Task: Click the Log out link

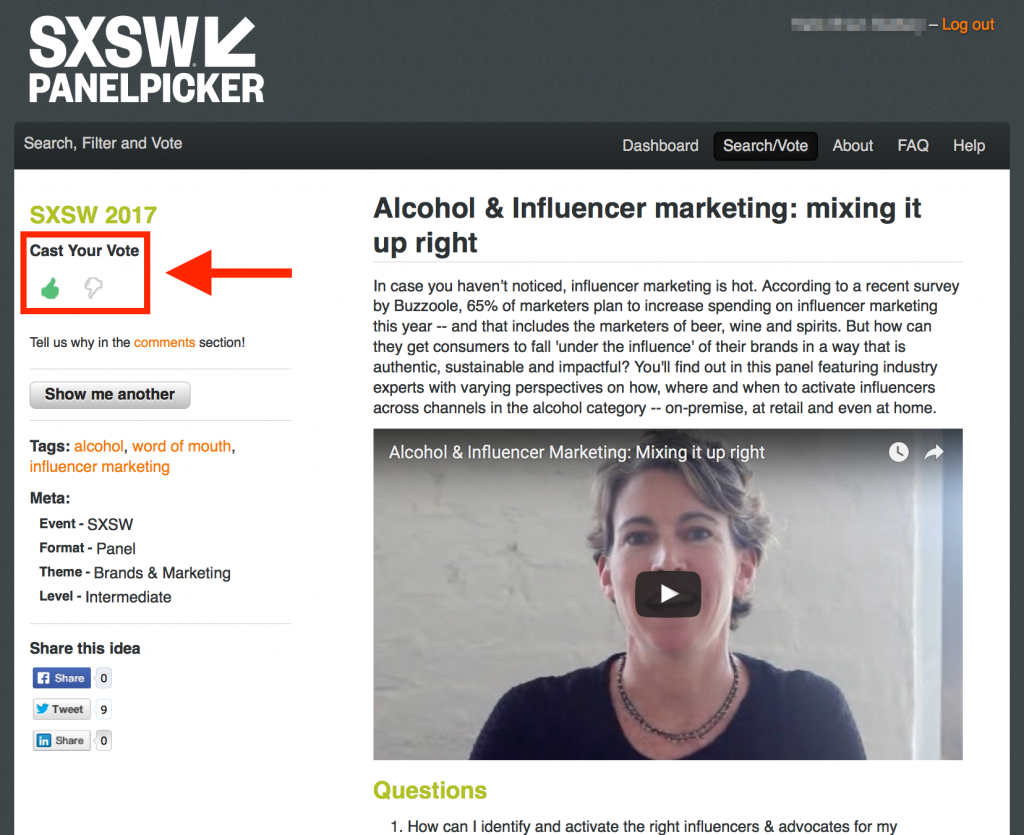Action: click(967, 25)
